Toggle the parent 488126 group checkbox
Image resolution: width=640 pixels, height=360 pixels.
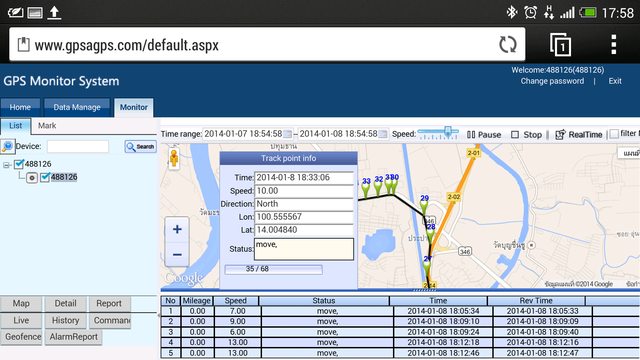(19, 164)
